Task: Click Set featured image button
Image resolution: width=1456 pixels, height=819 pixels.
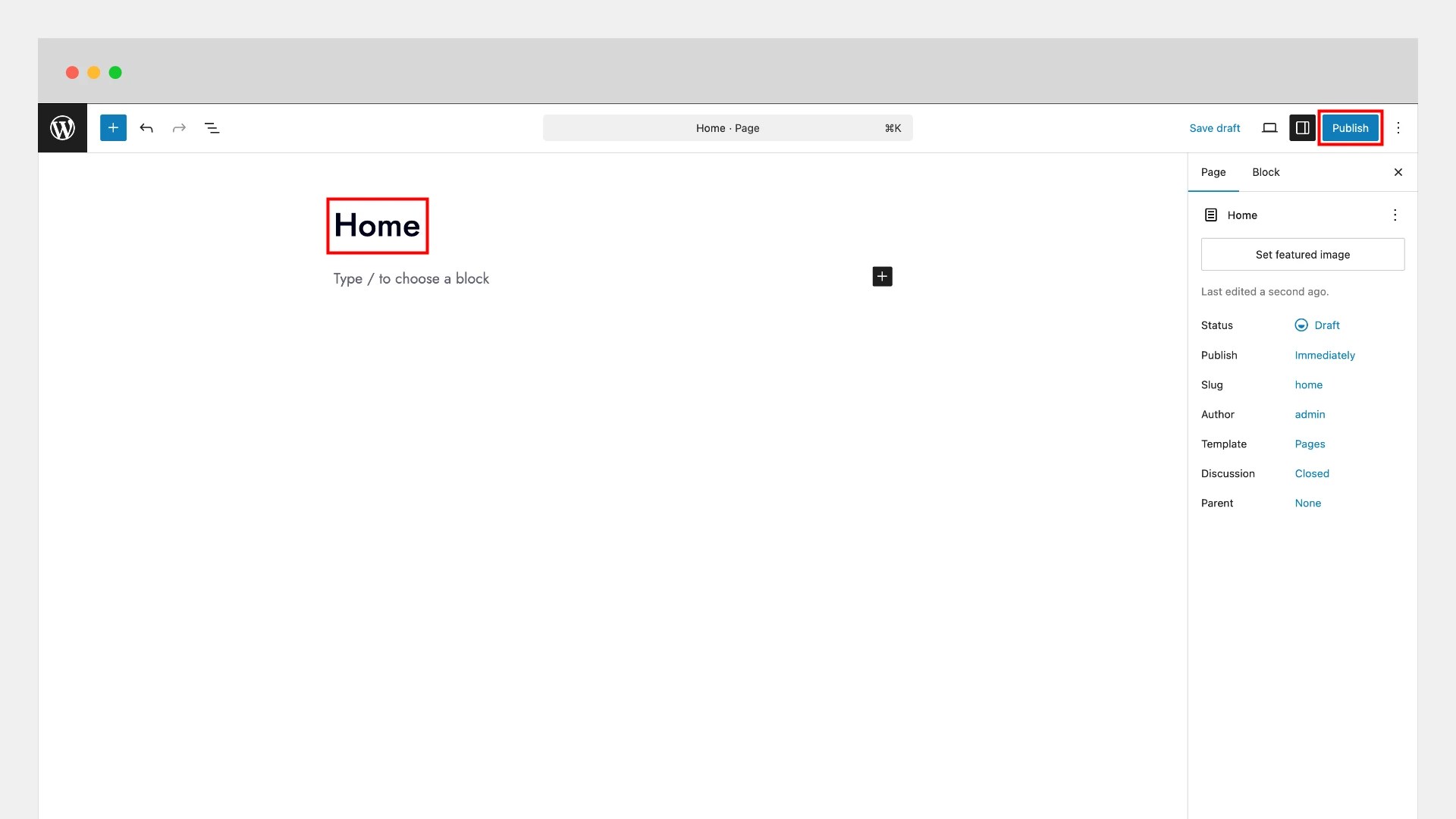Action: [x=1302, y=255]
